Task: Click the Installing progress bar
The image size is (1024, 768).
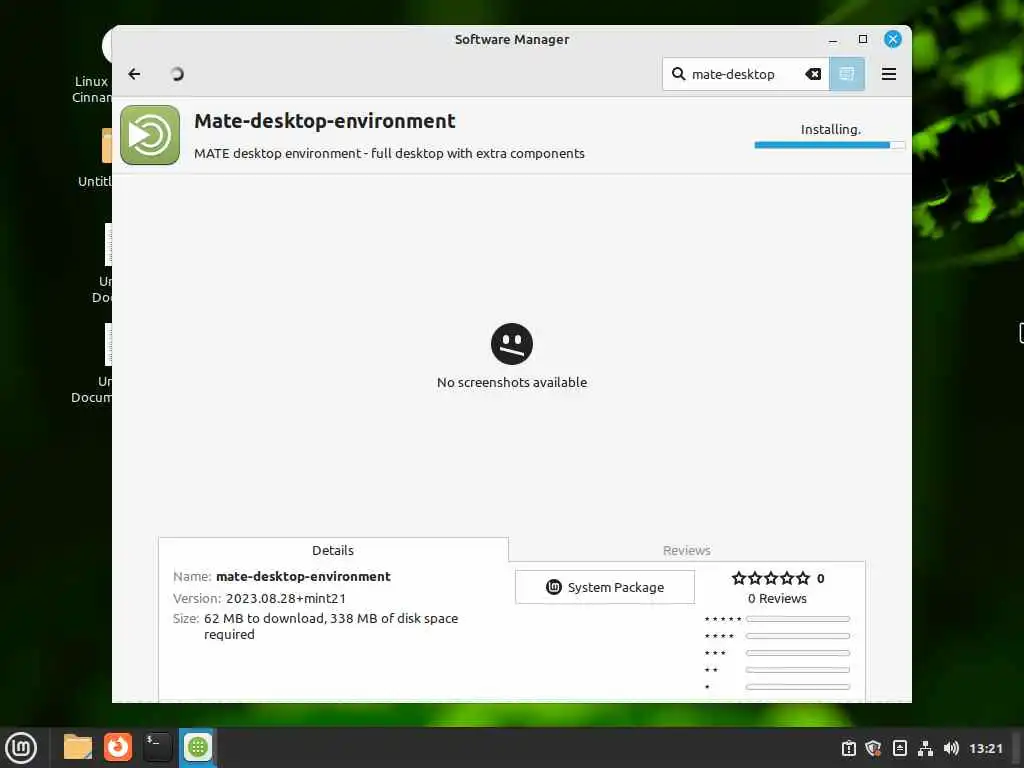Action: click(x=829, y=145)
